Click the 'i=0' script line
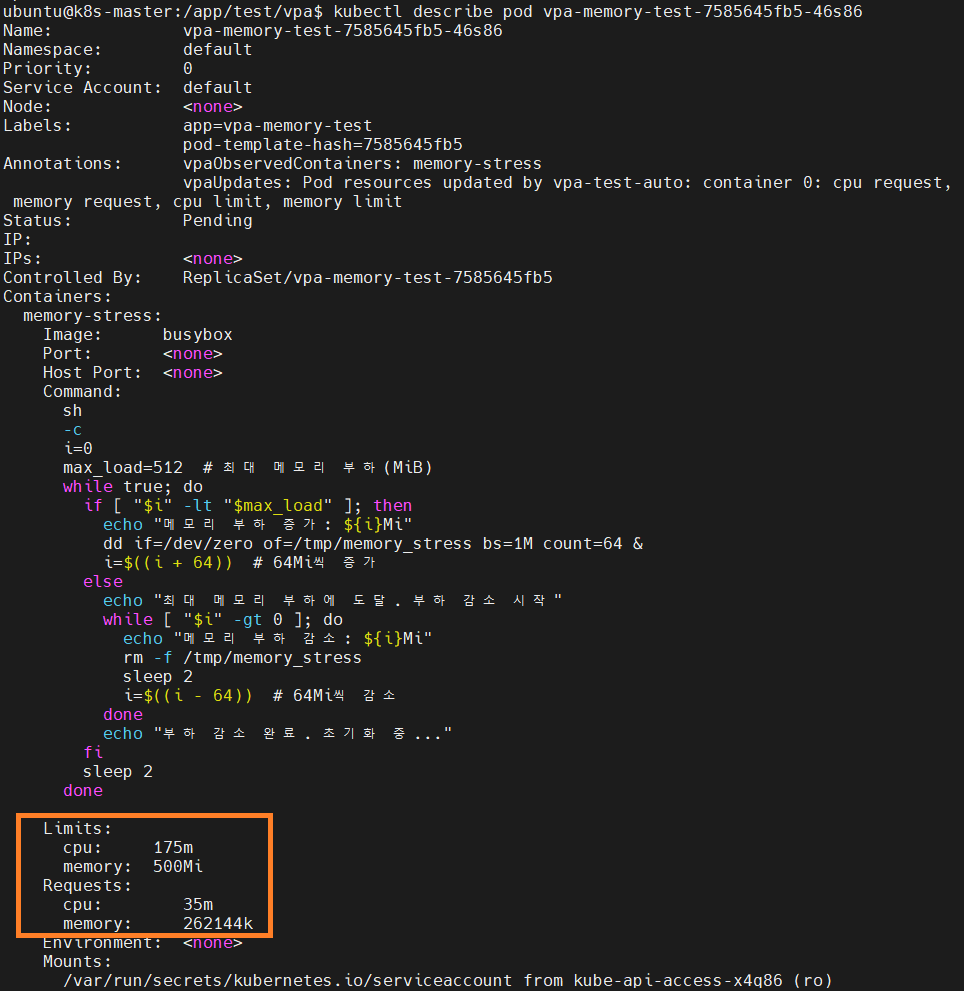The height and width of the screenshot is (991, 964). click(78, 448)
